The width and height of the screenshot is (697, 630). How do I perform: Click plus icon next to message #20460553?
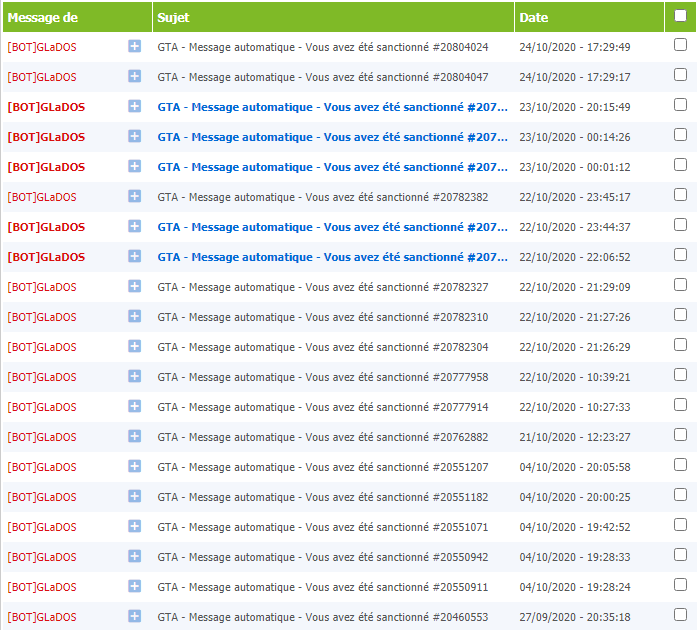135,616
